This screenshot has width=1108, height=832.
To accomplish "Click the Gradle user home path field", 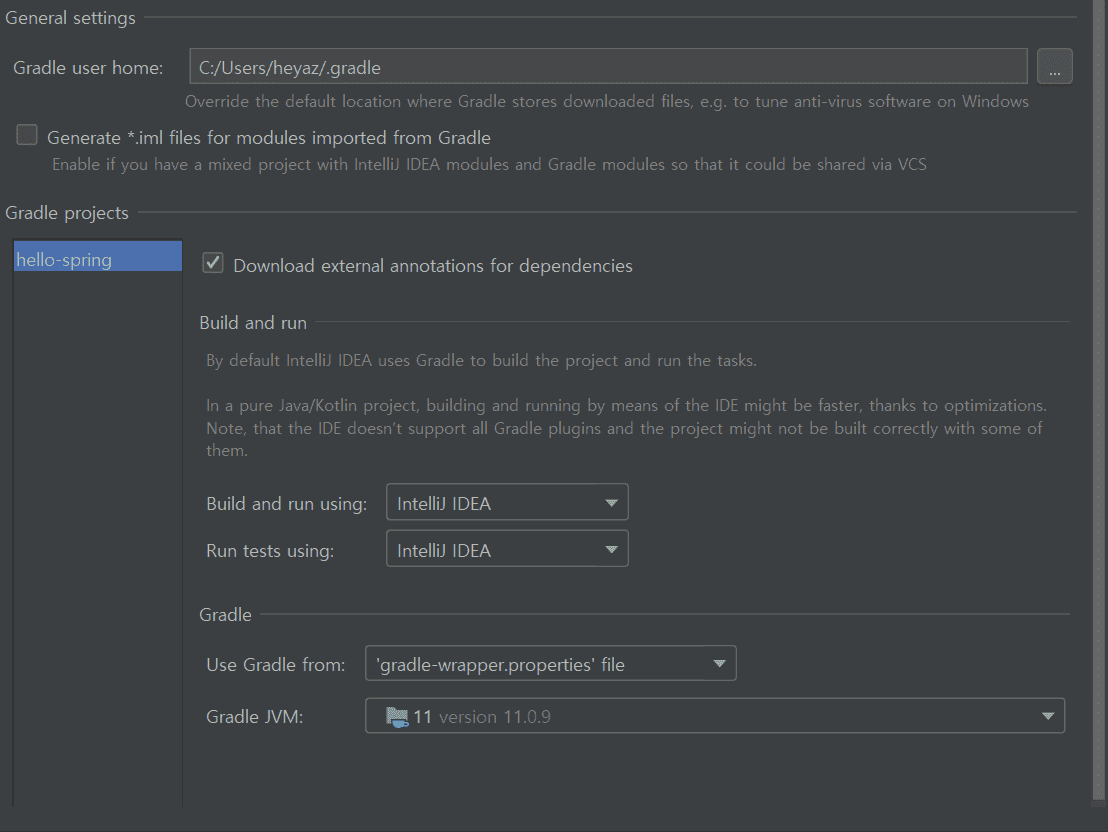I will click(x=608, y=66).
